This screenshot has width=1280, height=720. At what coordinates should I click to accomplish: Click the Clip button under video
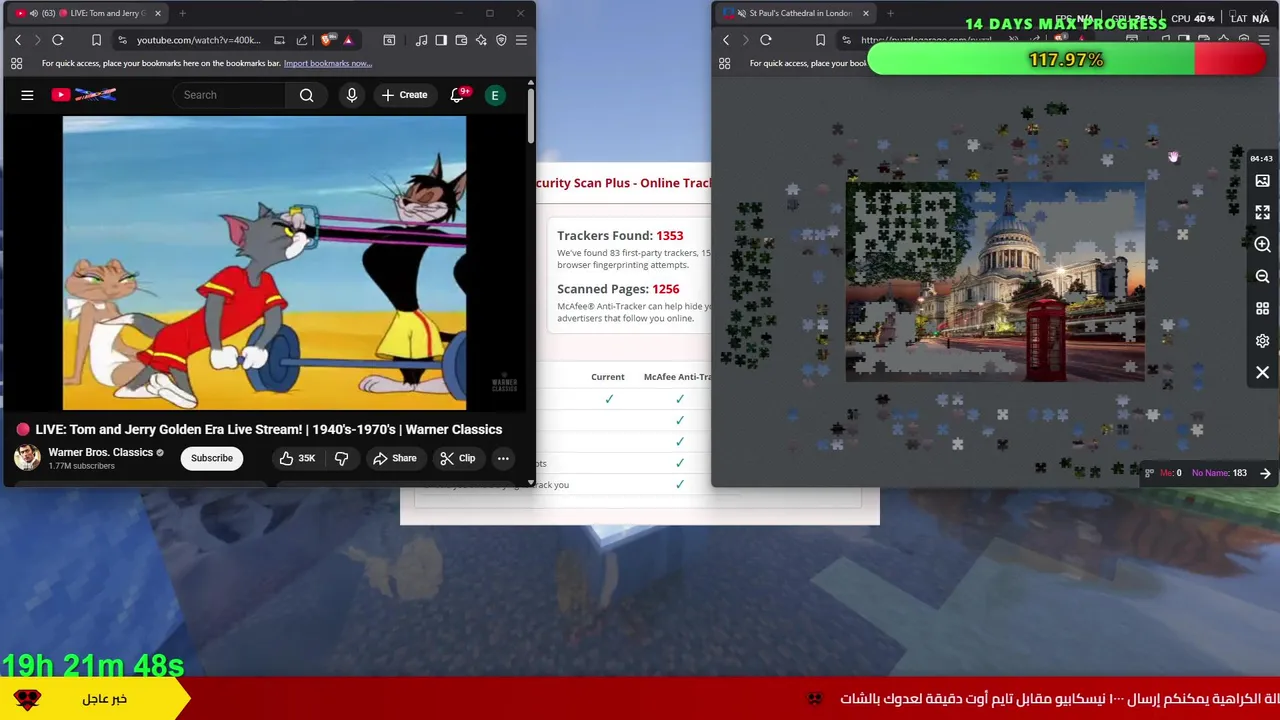[457, 458]
